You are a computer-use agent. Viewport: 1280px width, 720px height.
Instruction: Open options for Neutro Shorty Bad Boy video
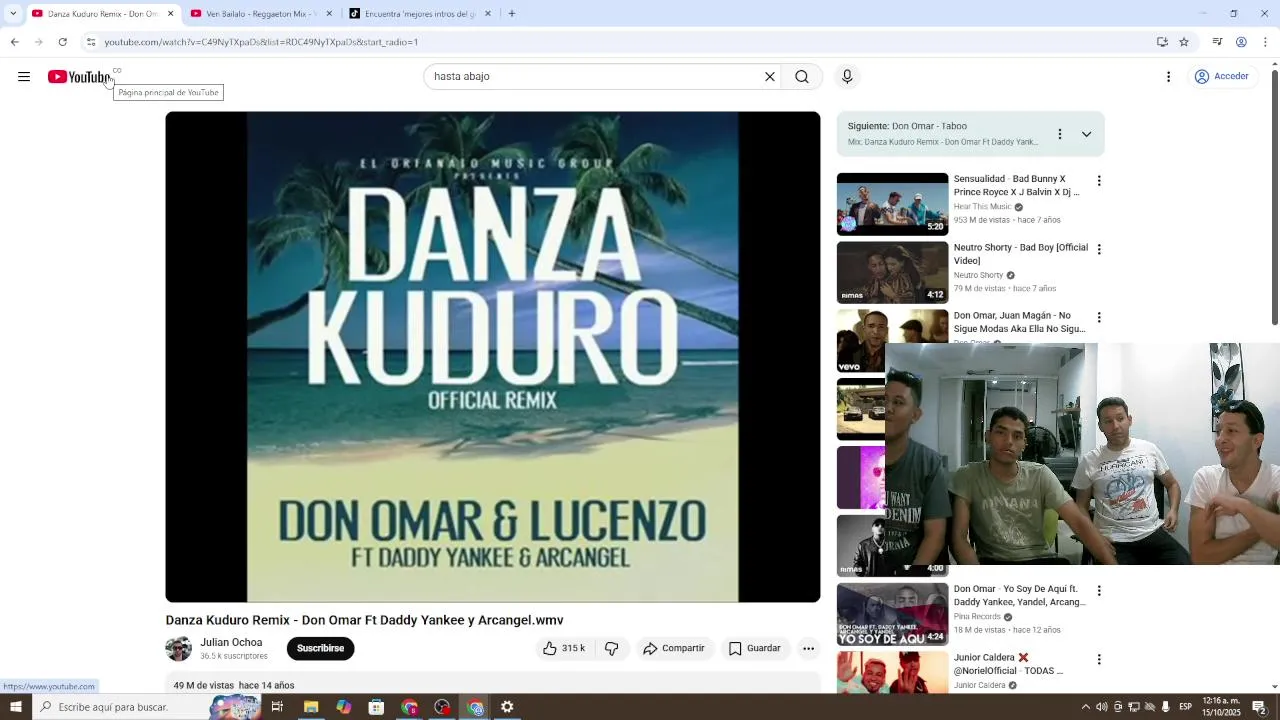click(1099, 249)
